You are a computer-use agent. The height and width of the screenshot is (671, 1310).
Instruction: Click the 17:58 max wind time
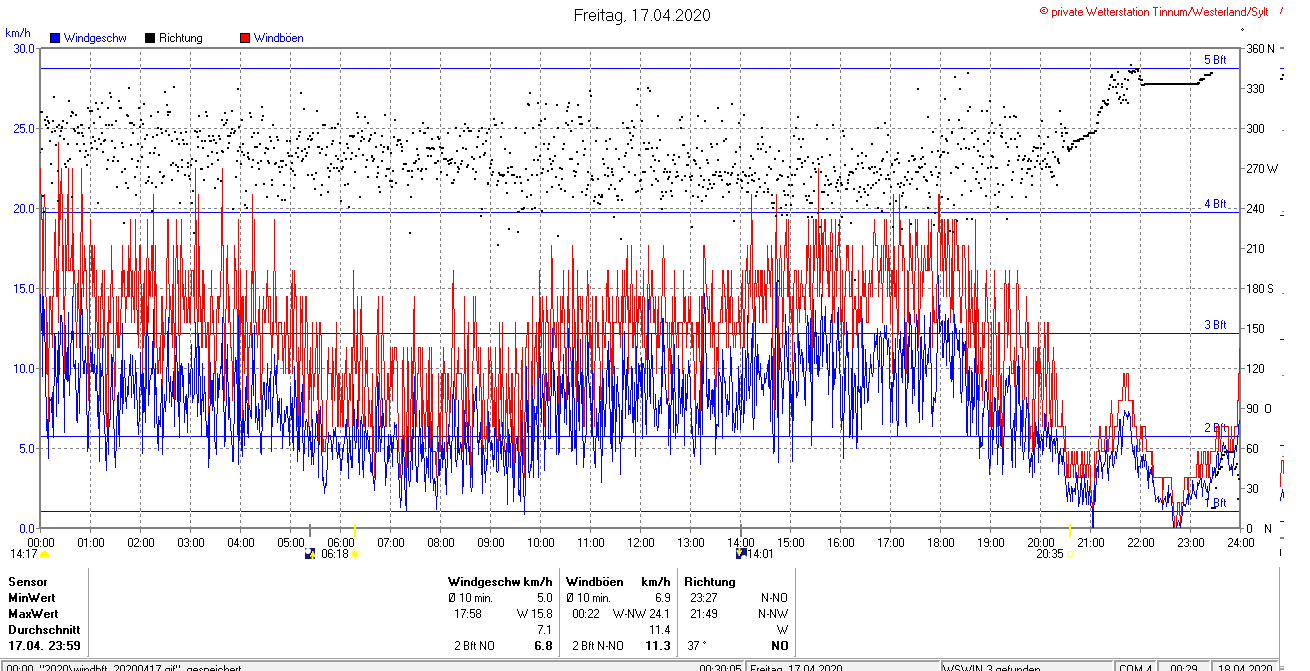pos(468,614)
